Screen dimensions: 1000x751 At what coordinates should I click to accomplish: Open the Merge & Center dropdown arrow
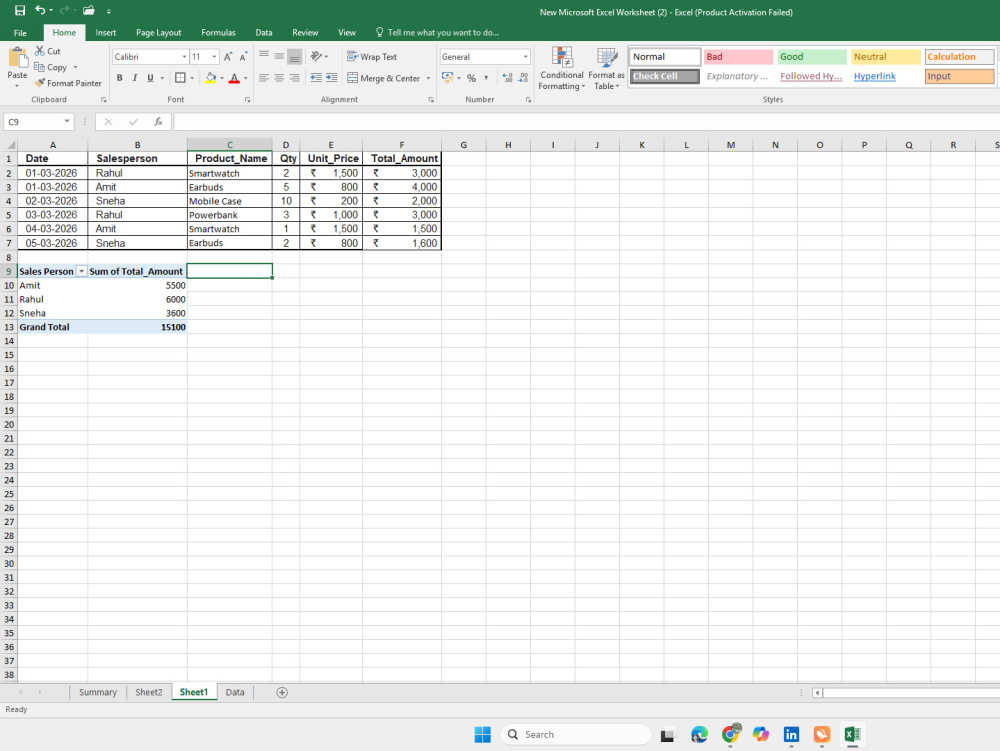point(428,78)
